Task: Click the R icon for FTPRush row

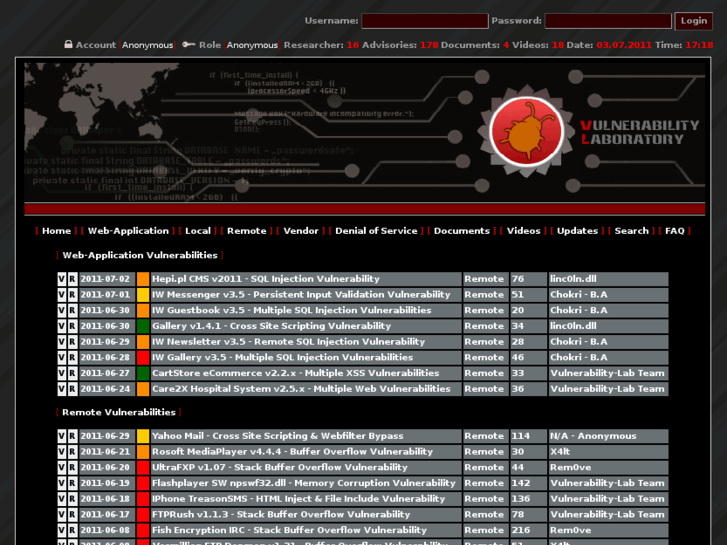Action: [72, 515]
